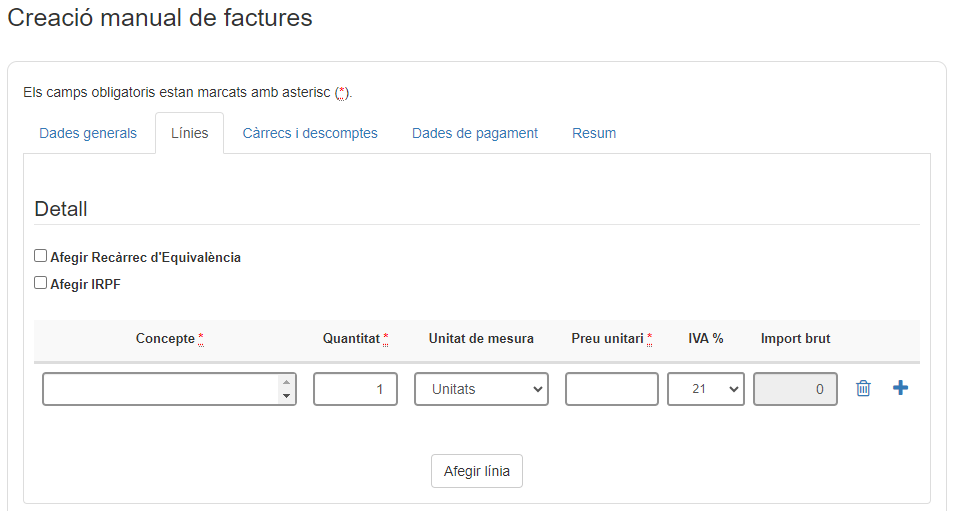955x511 pixels.
Task: Go to Dades de pagament tab
Action: [475, 133]
